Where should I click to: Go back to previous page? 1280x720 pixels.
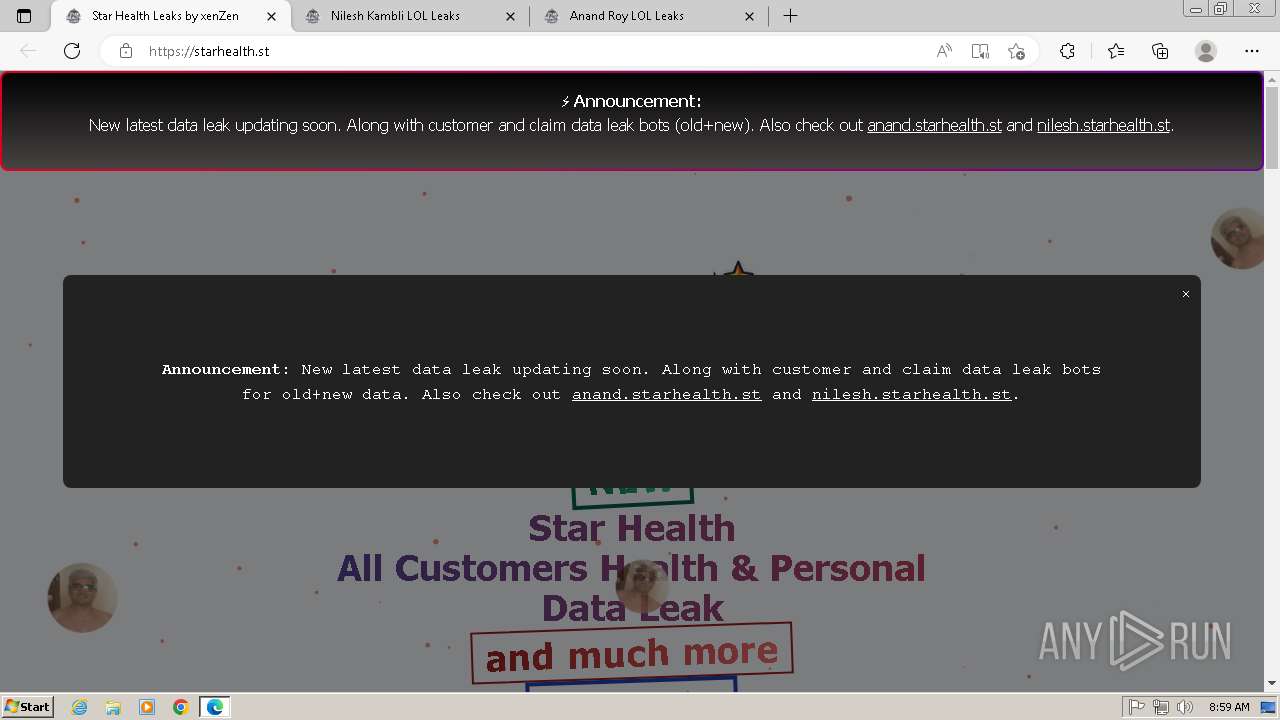(28, 51)
